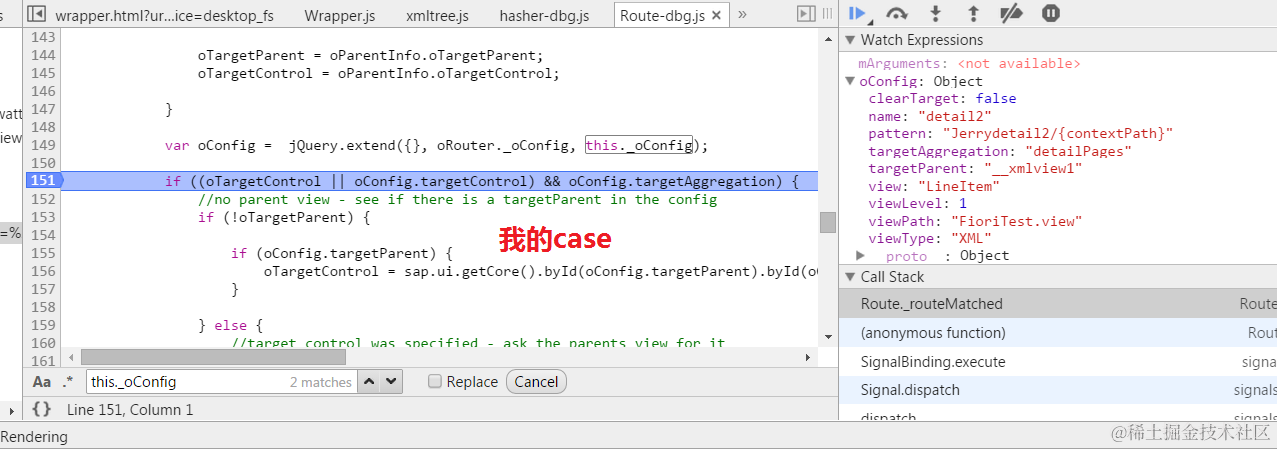Select SignalBinding.execute stack frame
The image size is (1277, 449).
[1058, 362]
